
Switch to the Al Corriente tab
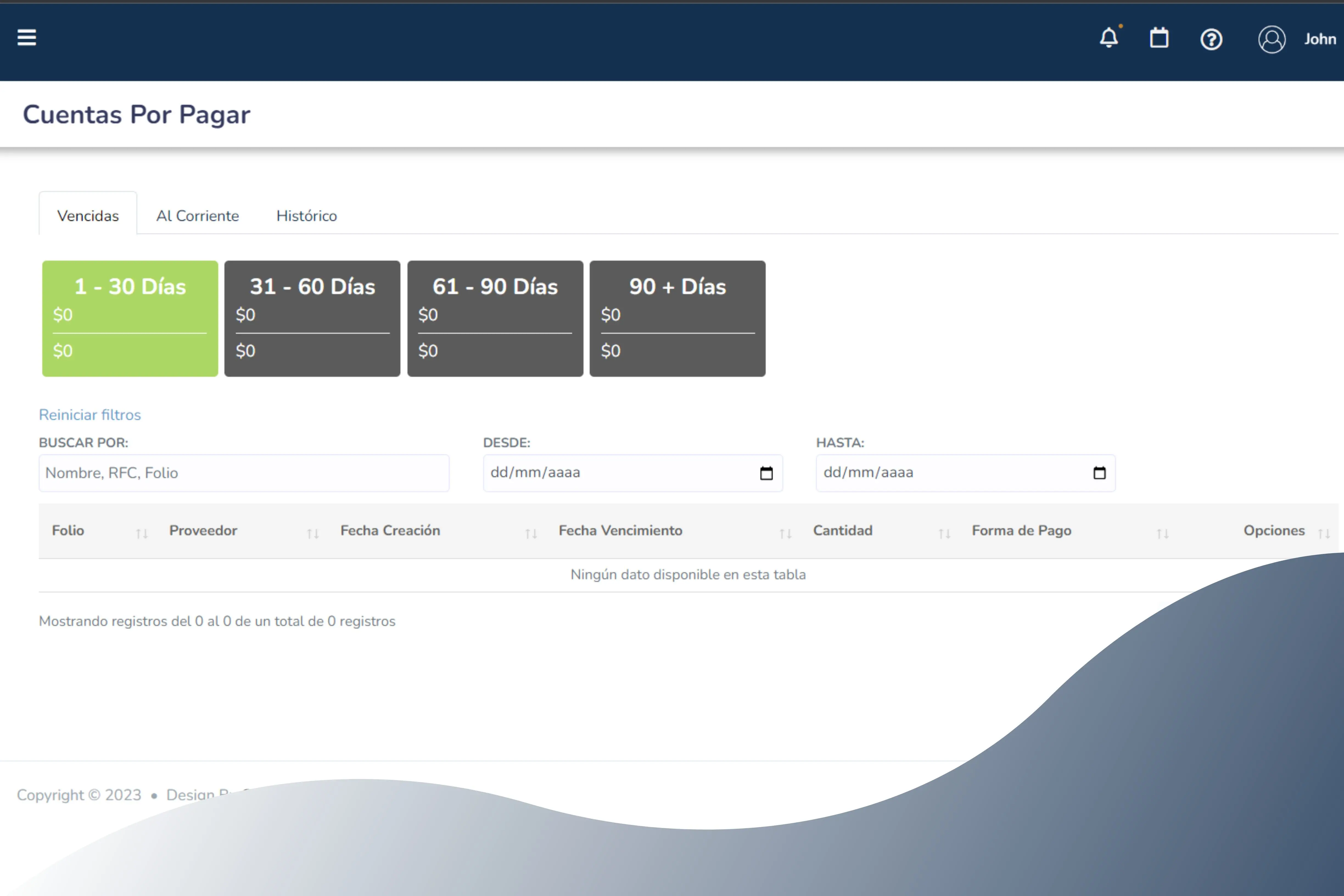[198, 215]
